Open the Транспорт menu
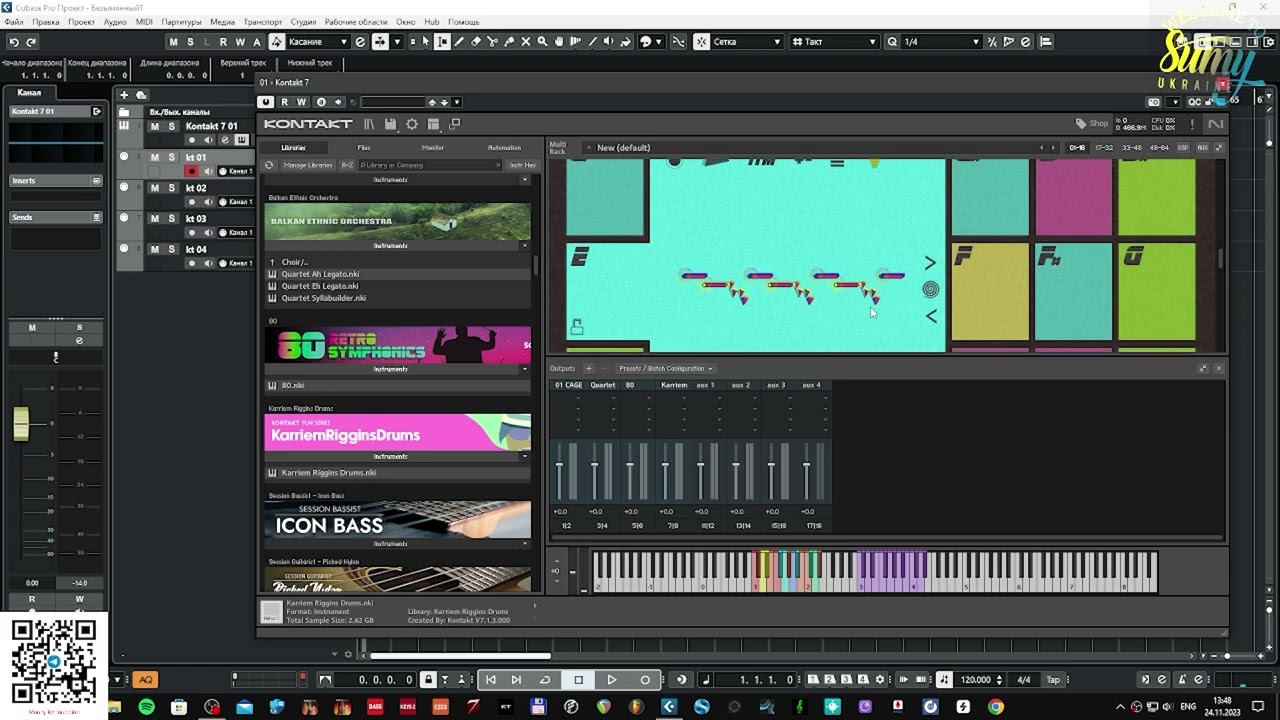This screenshot has height=720, width=1280. pos(263,21)
